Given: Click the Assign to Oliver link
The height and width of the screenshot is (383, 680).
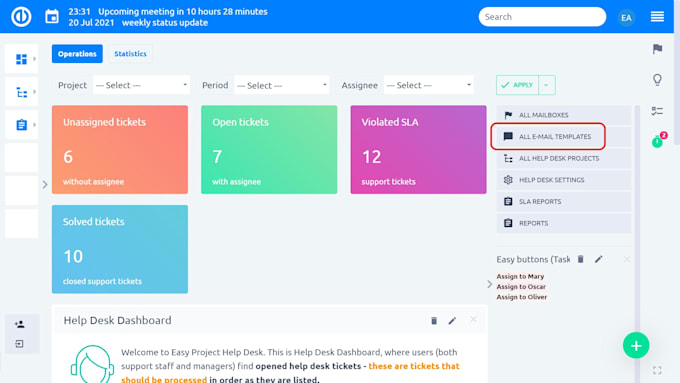Looking at the screenshot, I should tap(522, 297).
